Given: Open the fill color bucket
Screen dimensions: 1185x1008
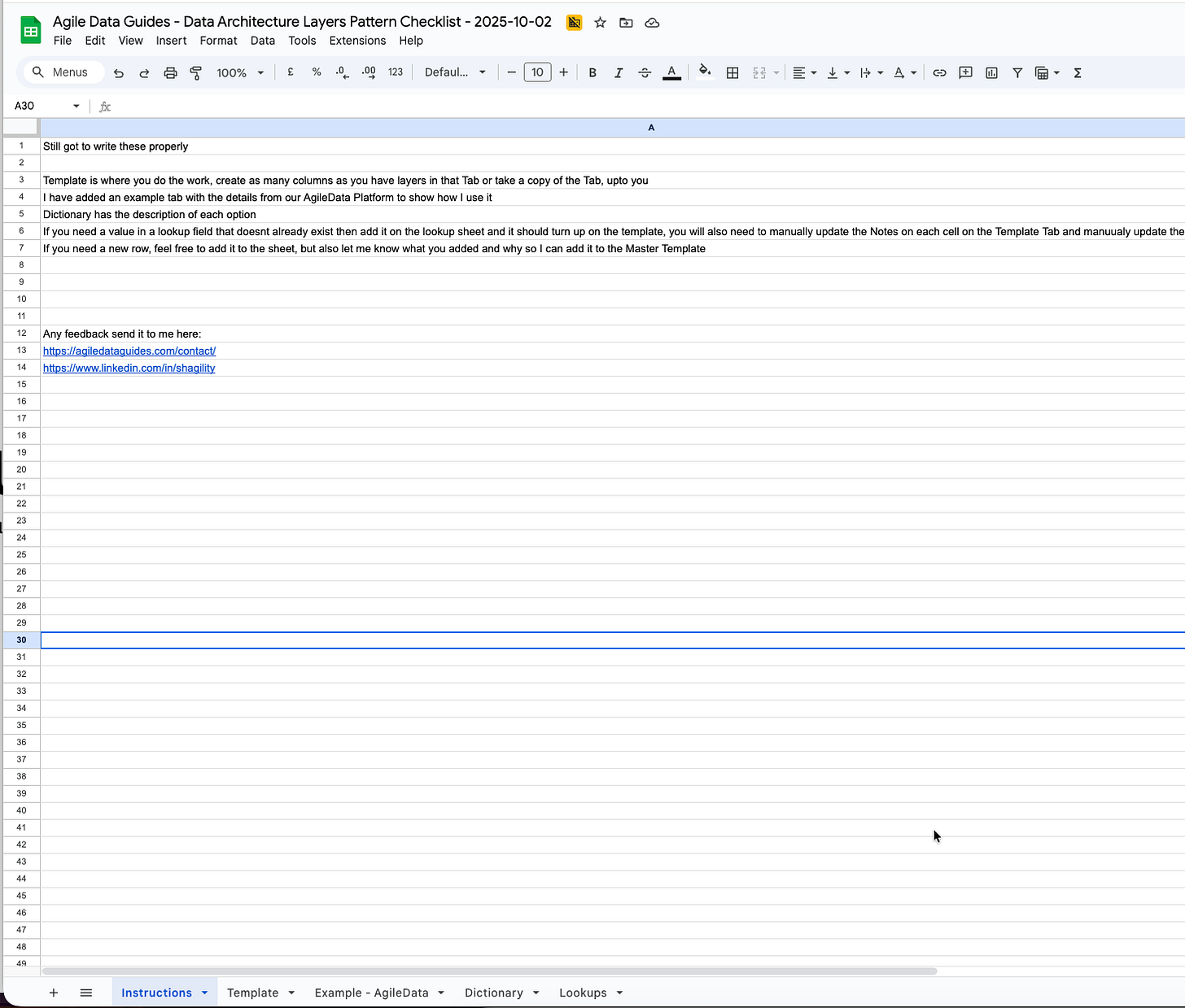Looking at the screenshot, I should tap(705, 72).
